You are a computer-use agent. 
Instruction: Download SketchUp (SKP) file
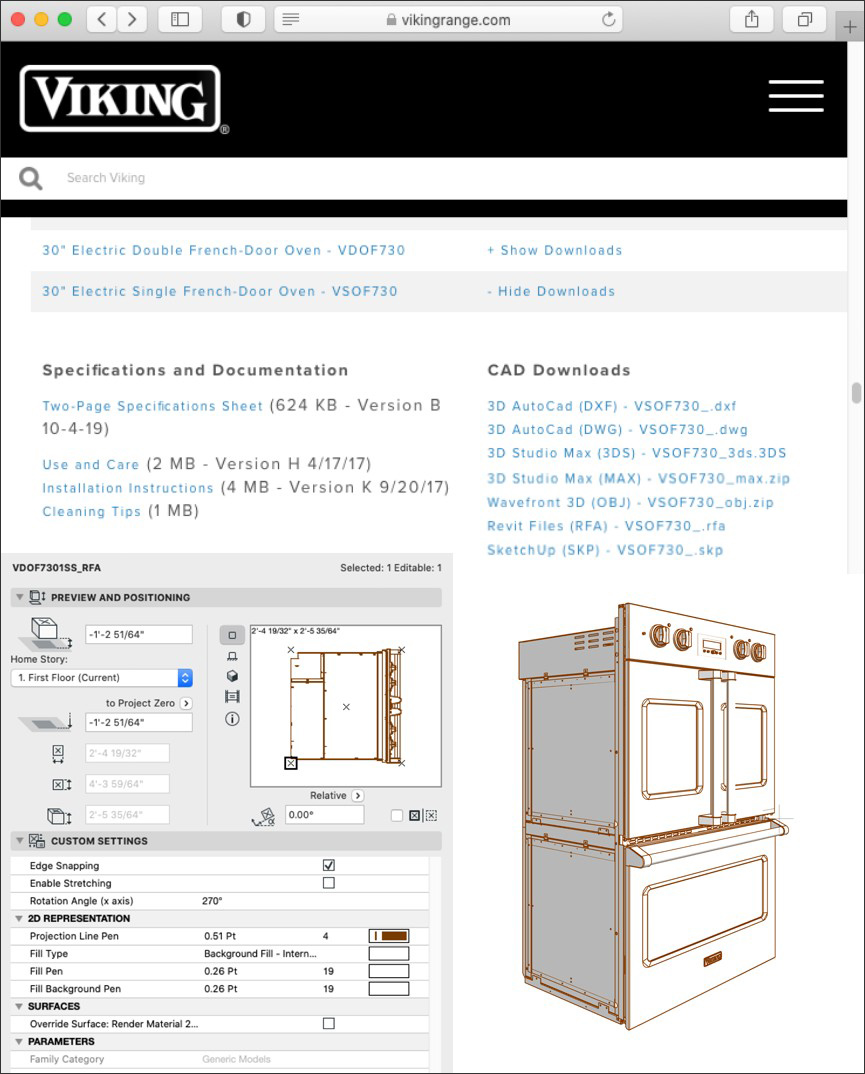[605, 550]
